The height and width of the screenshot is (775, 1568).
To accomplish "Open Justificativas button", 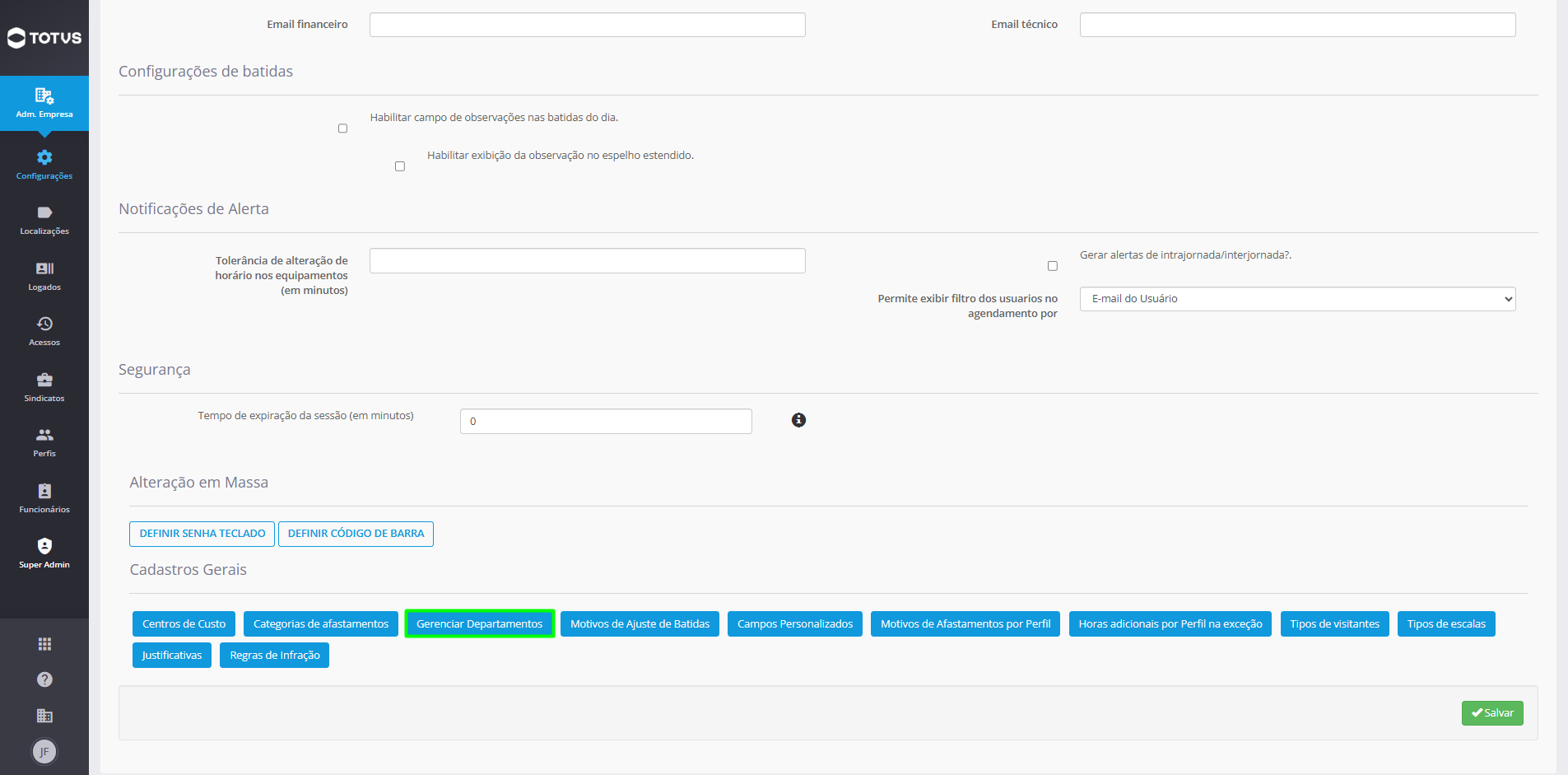I will pyautogui.click(x=172, y=656).
